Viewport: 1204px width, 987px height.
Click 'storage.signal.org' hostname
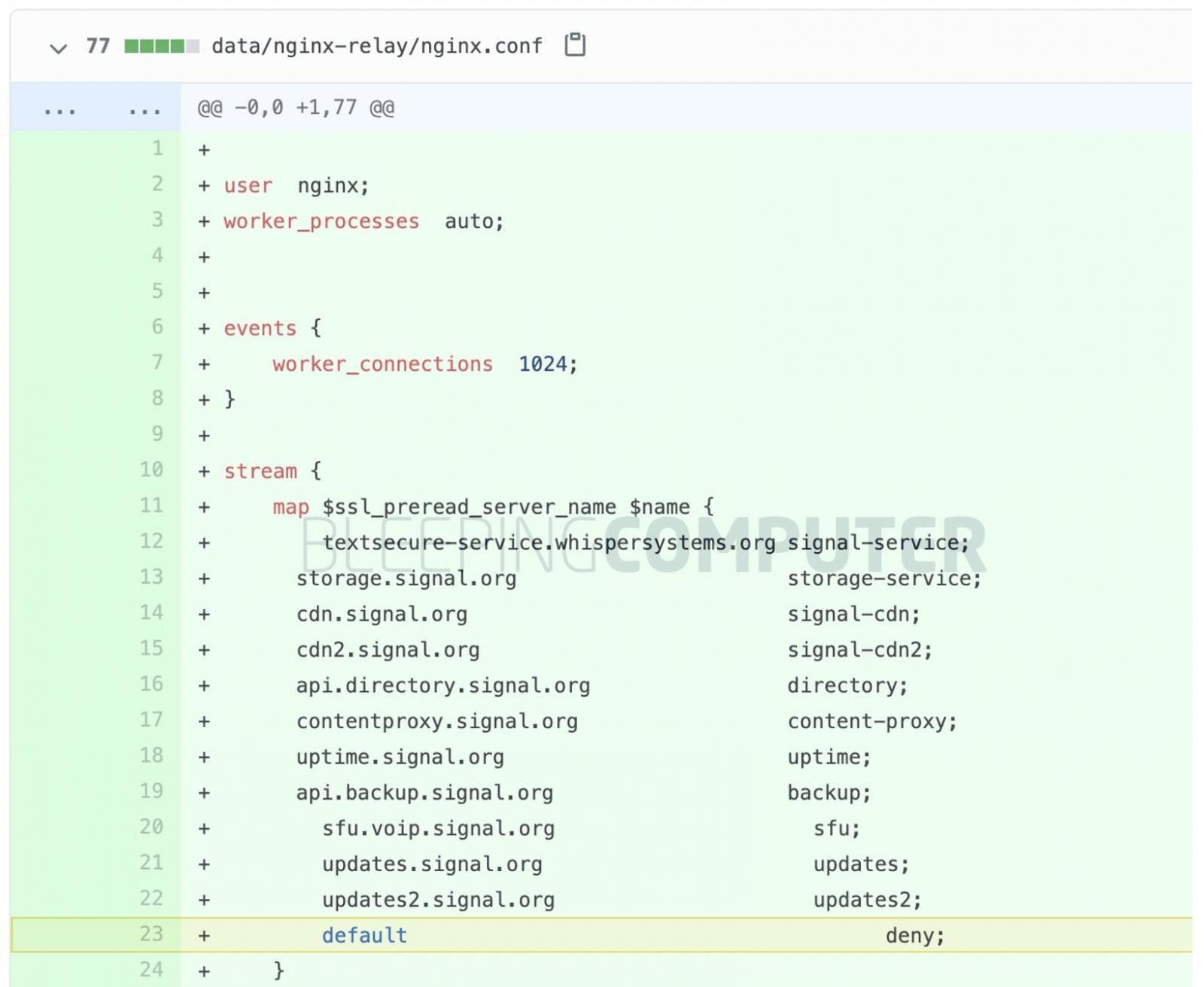point(406,579)
